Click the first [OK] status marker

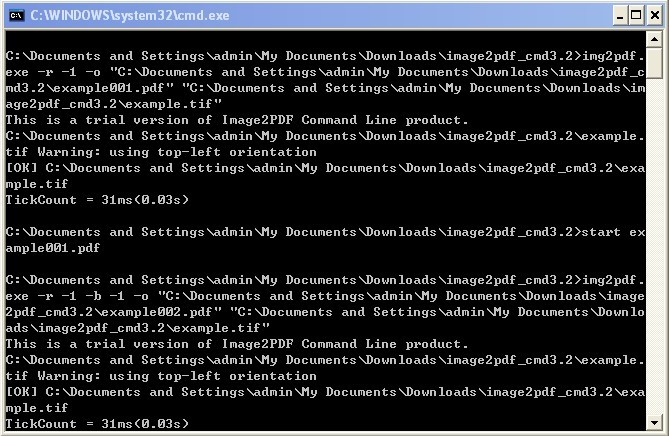point(21,168)
